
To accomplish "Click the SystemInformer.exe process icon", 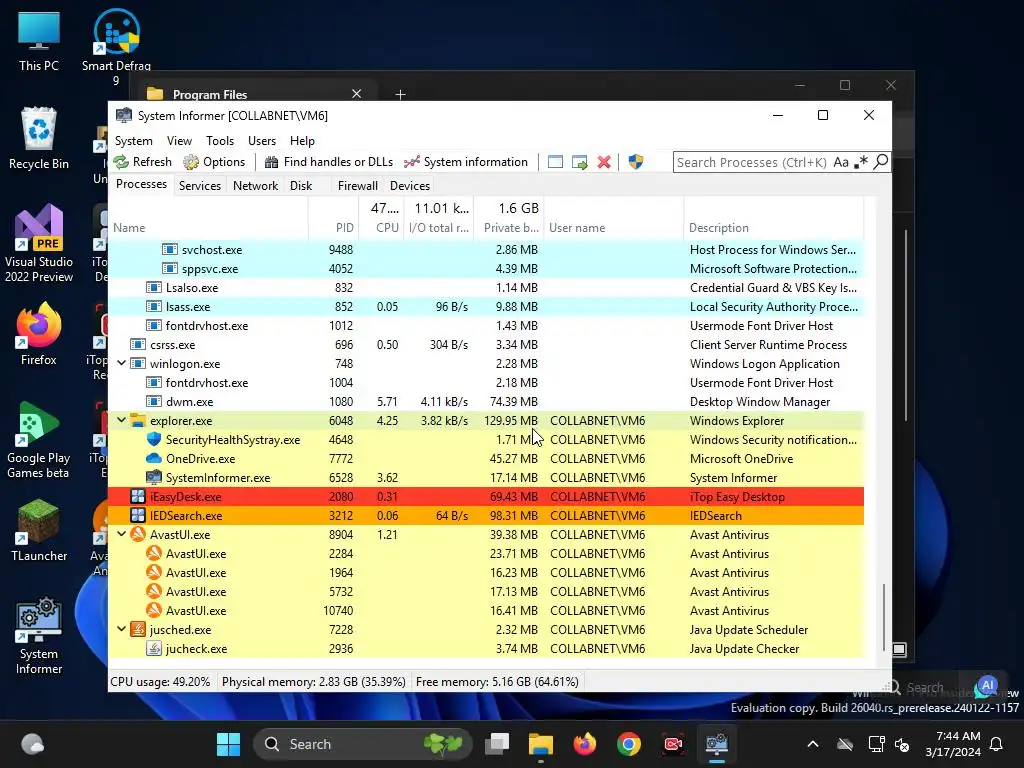I will tap(153, 477).
